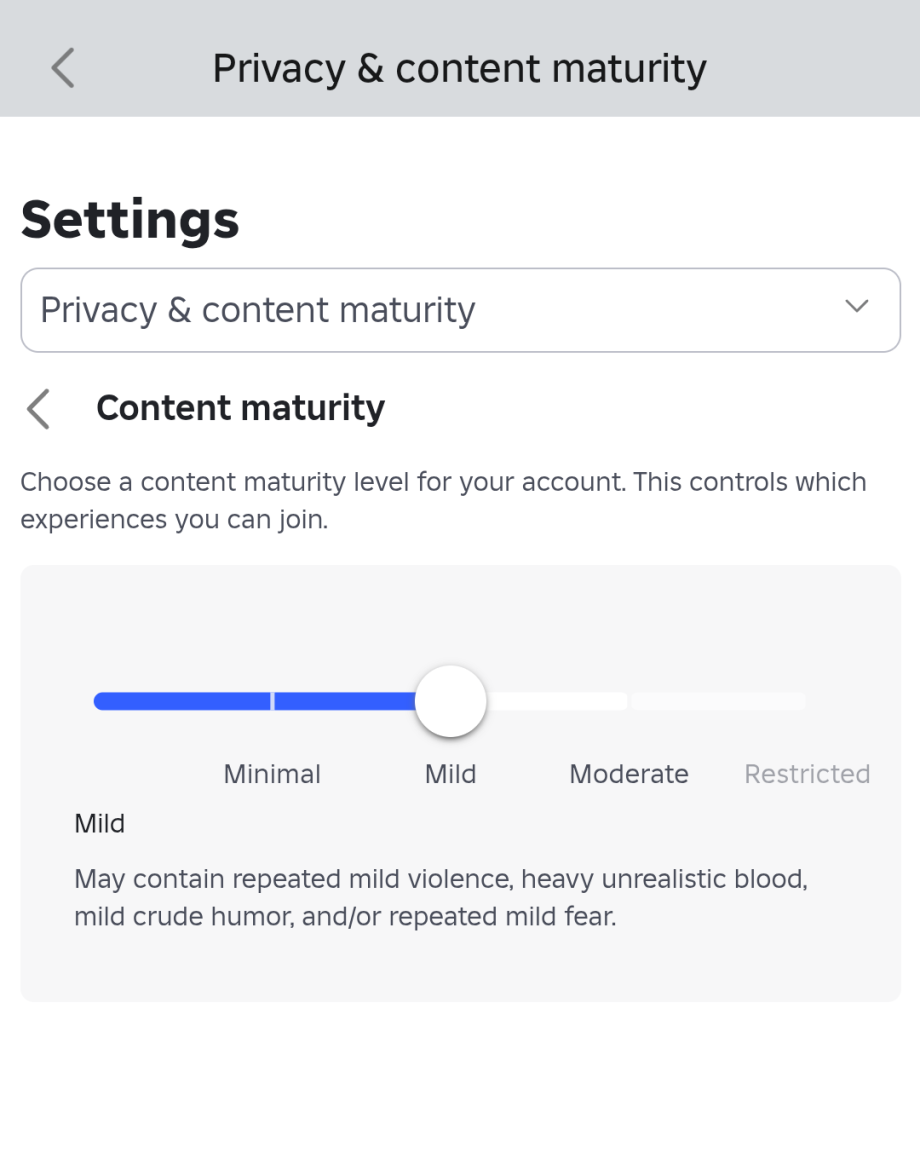The height and width of the screenshot is (1158, 920).
Task: Click the blue track between Minimal and Mild
Action: [x=344, y=701]
